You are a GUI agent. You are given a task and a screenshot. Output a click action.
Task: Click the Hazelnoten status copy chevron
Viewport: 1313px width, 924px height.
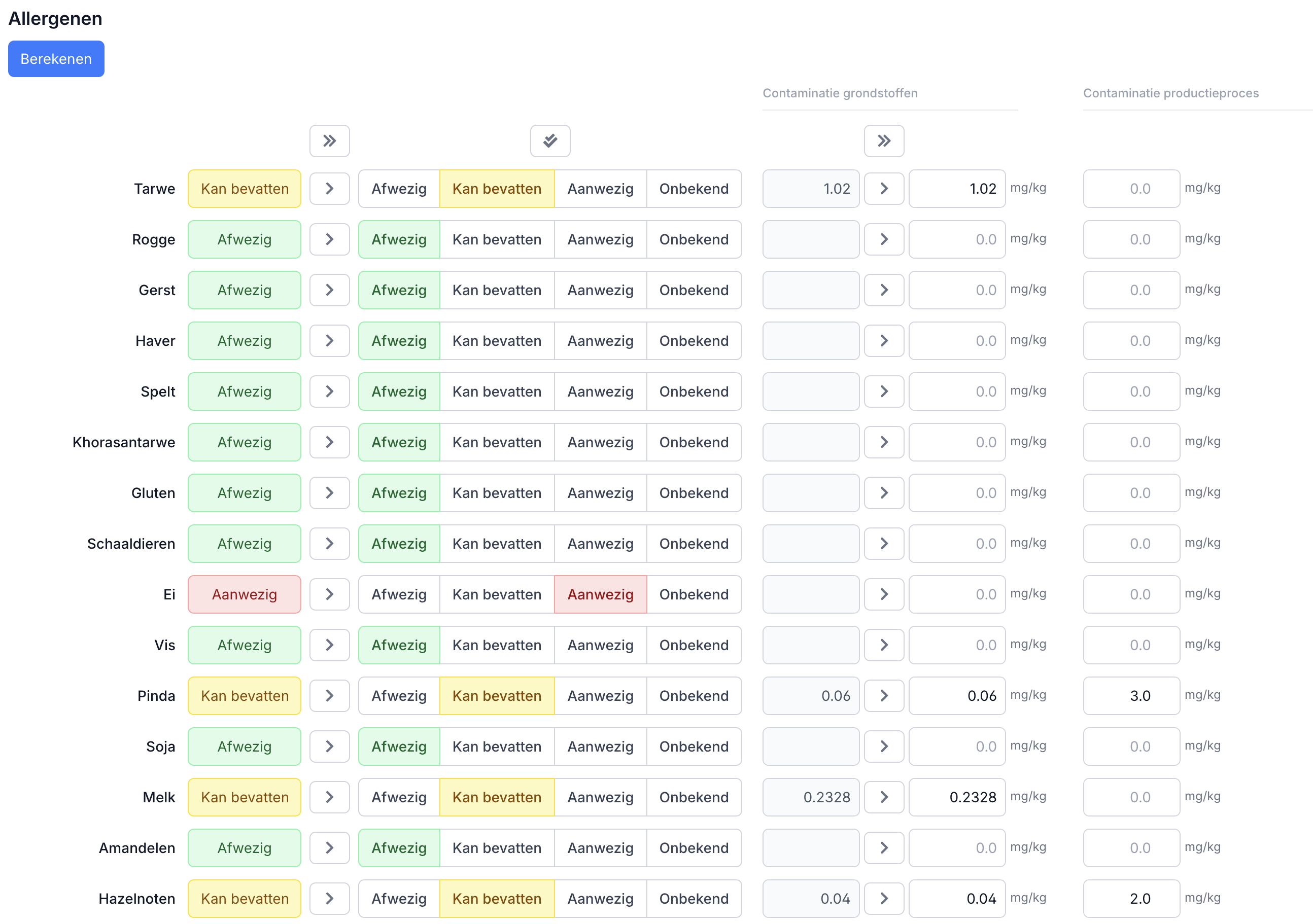click(x=329, y=898)
